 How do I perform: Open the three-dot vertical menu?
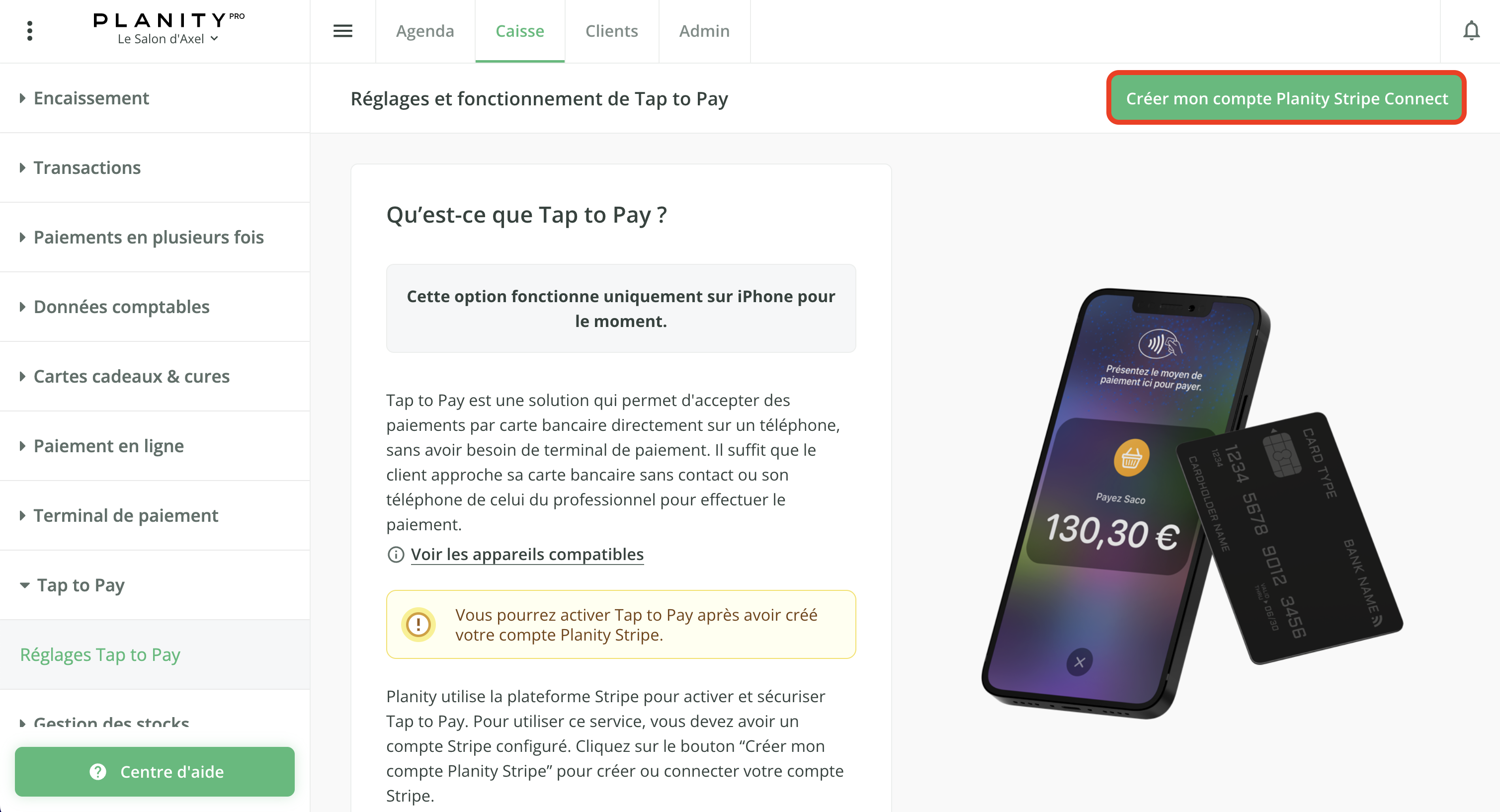30,31
